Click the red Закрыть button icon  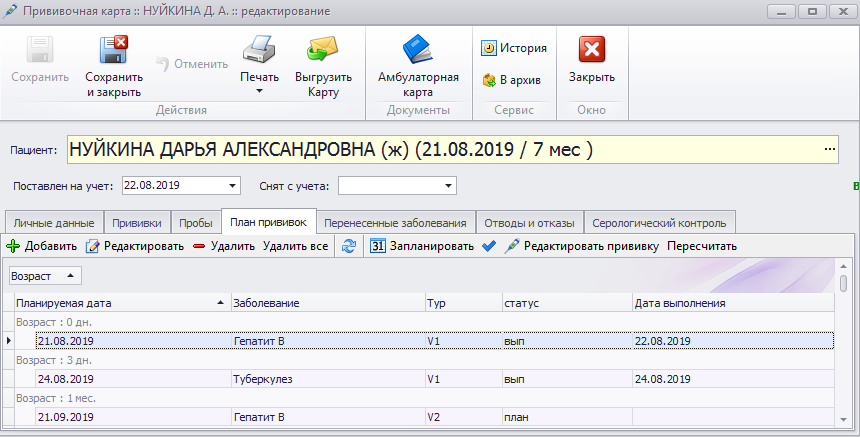pos(592,50)
